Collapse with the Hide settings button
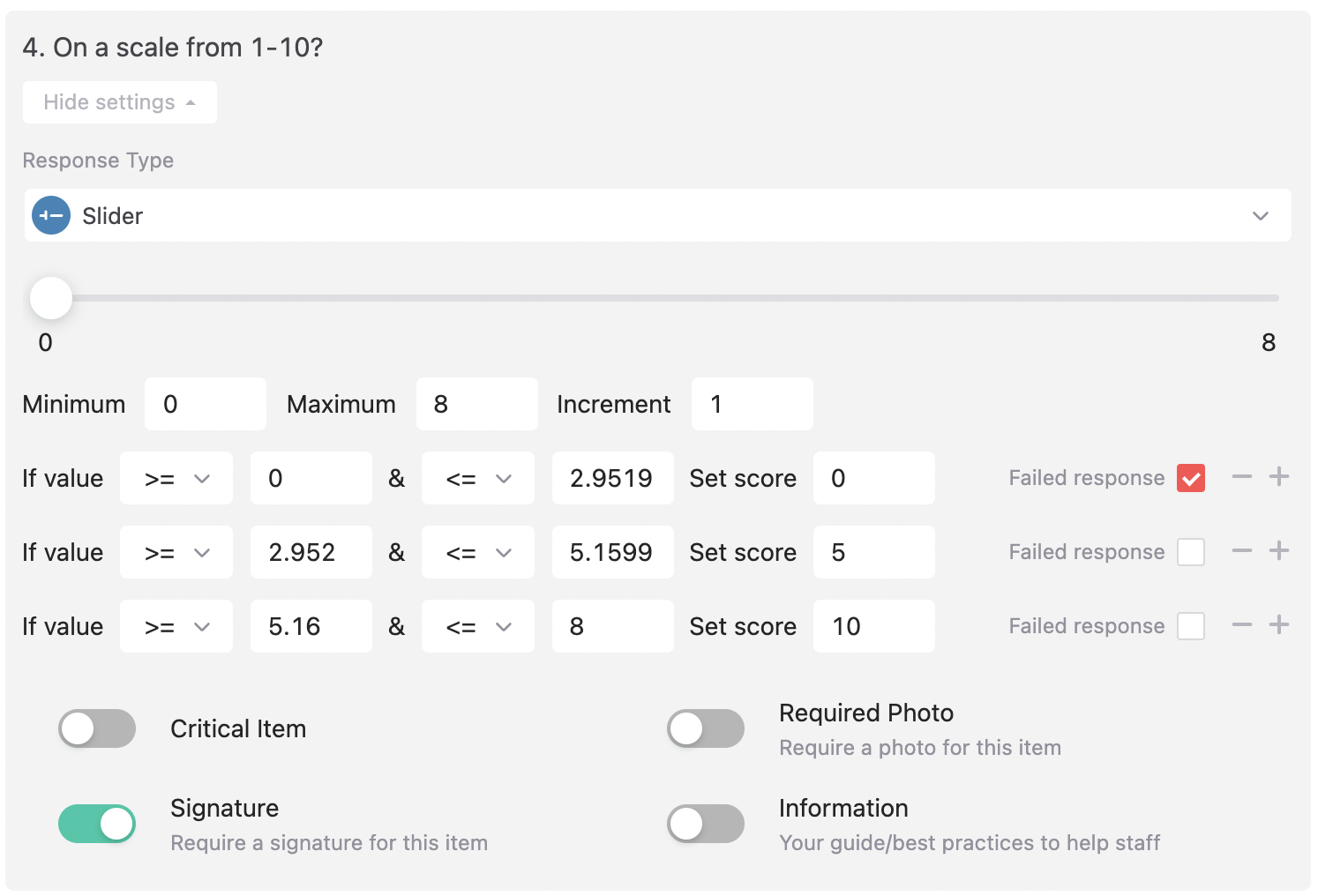Screen dimensions: 1318x896 pyautogui.click(x=120, y=102)
